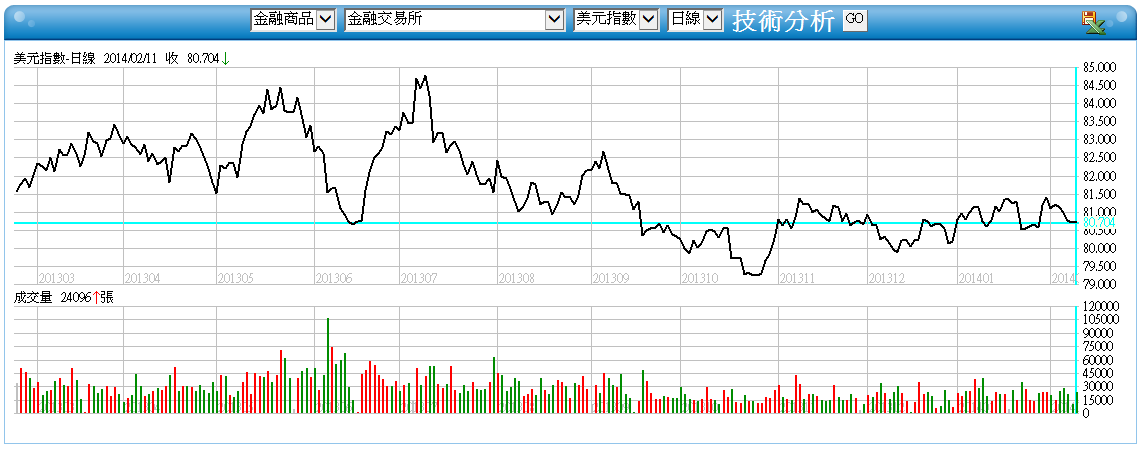Click the green down arrow beside 80.704
Image resolution: width=1143 pixels, height=451 pixels.
(225, 59)
